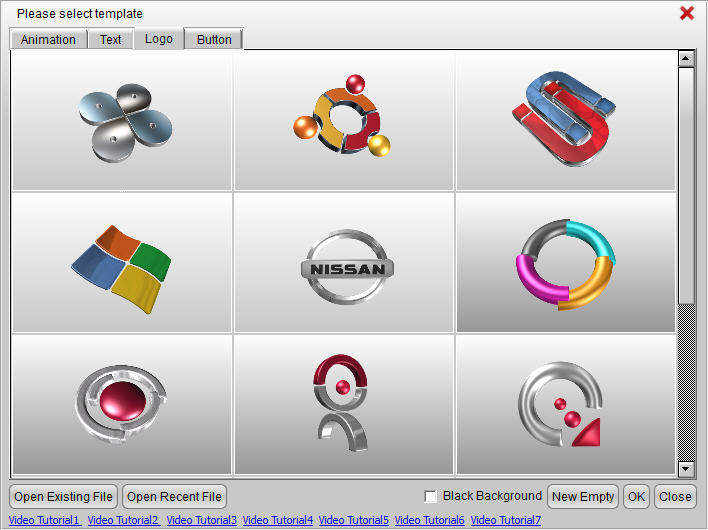Pick the red and blue S-shaped logo template
708x530 pixels.
[x=566, y=121]
